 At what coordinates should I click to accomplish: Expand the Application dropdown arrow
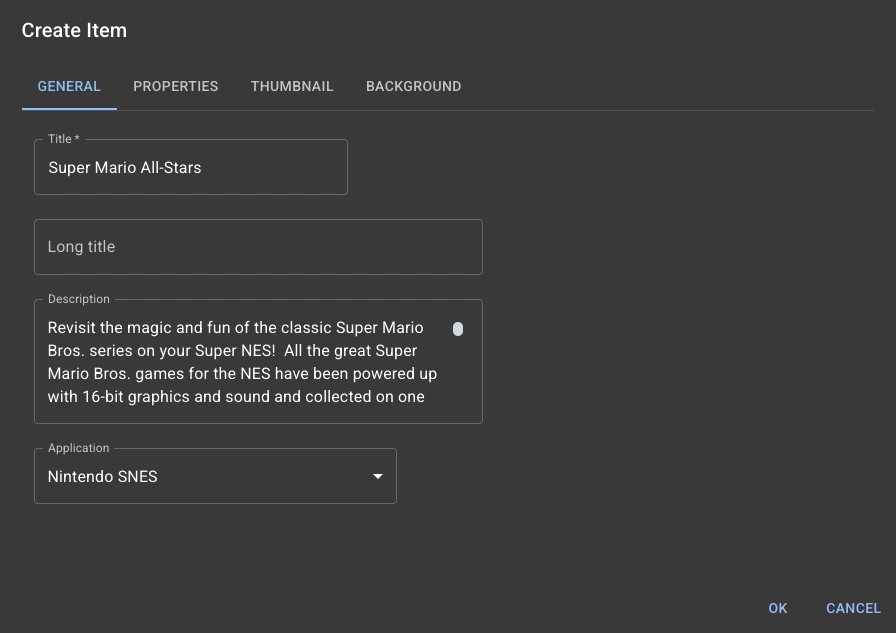tap(378, 477)
